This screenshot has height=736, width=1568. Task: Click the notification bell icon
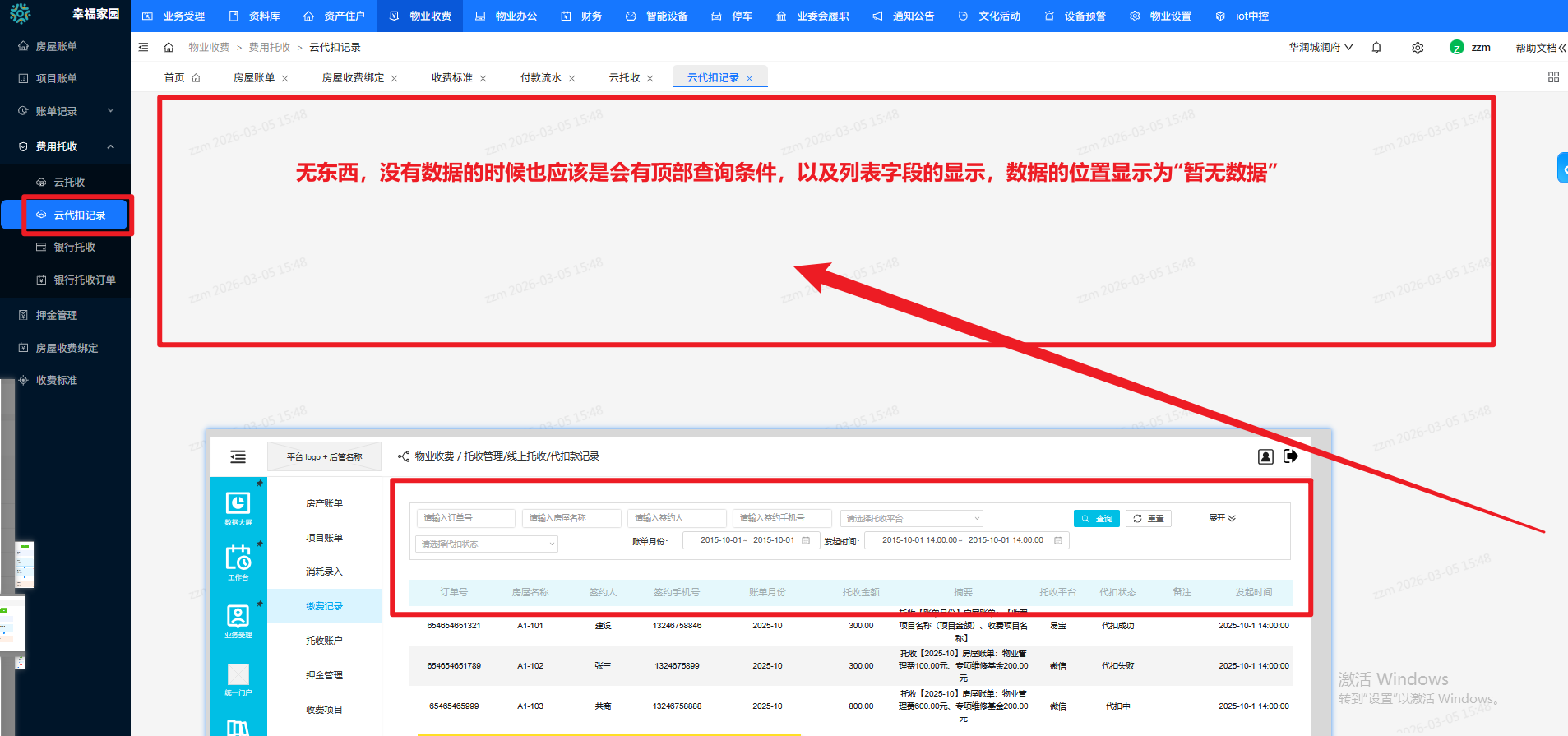point(1376,48)
